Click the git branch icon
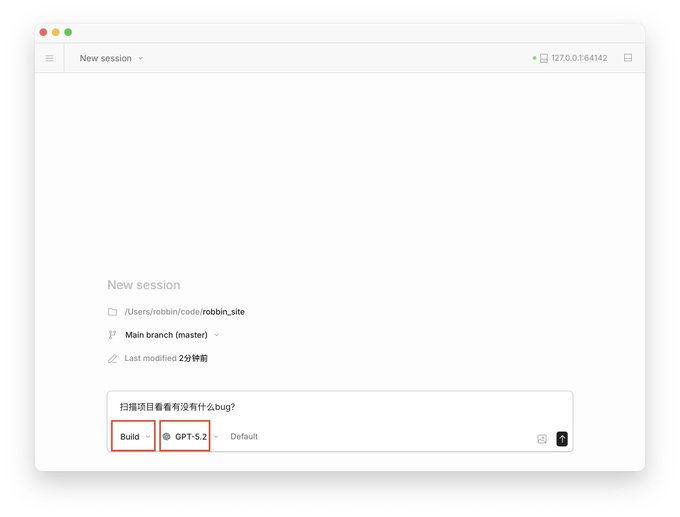Screen dimensions: 680x517 point(112,335)
